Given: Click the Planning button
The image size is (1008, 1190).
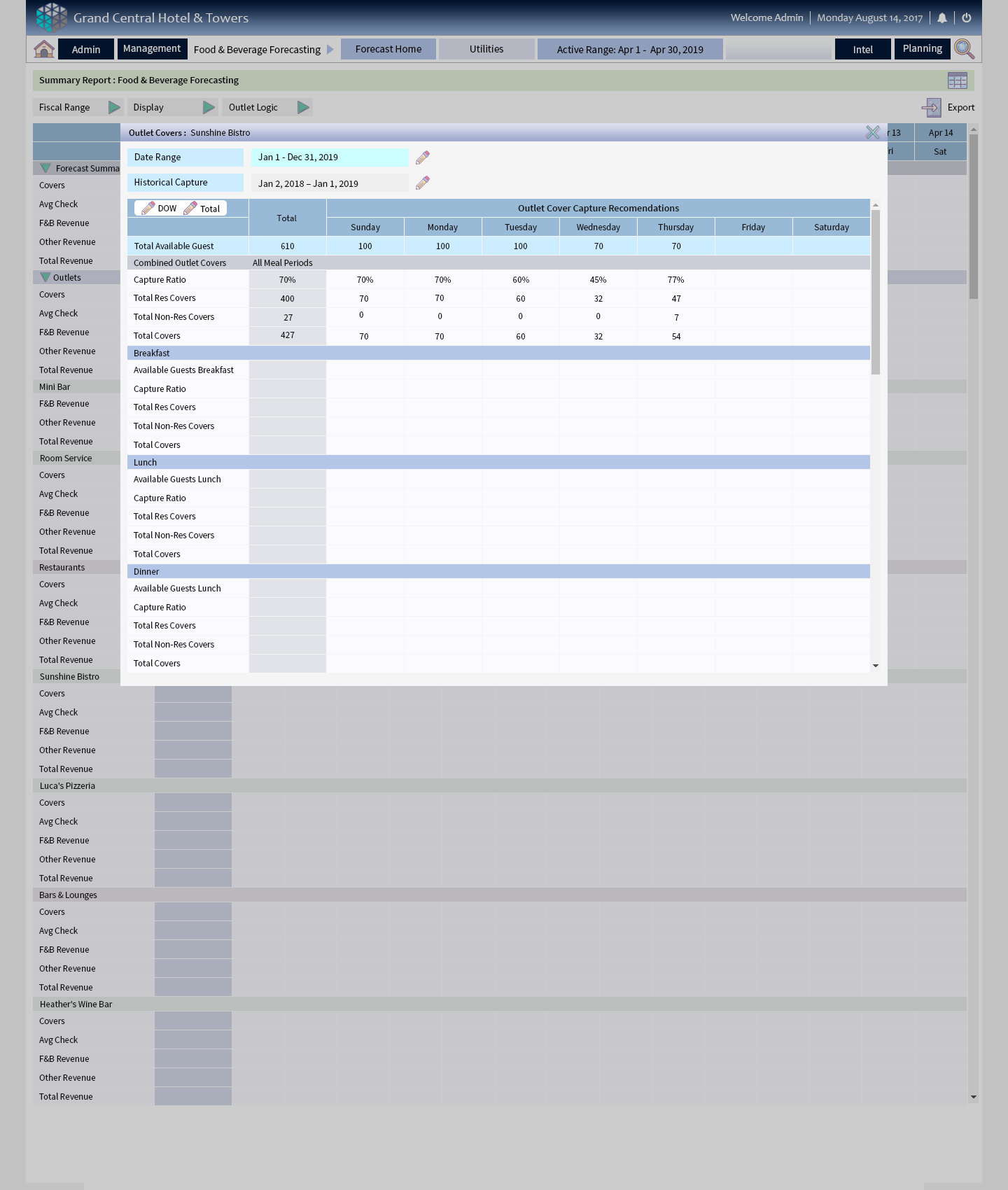Looking at the screenshot, I should (922, 49).
